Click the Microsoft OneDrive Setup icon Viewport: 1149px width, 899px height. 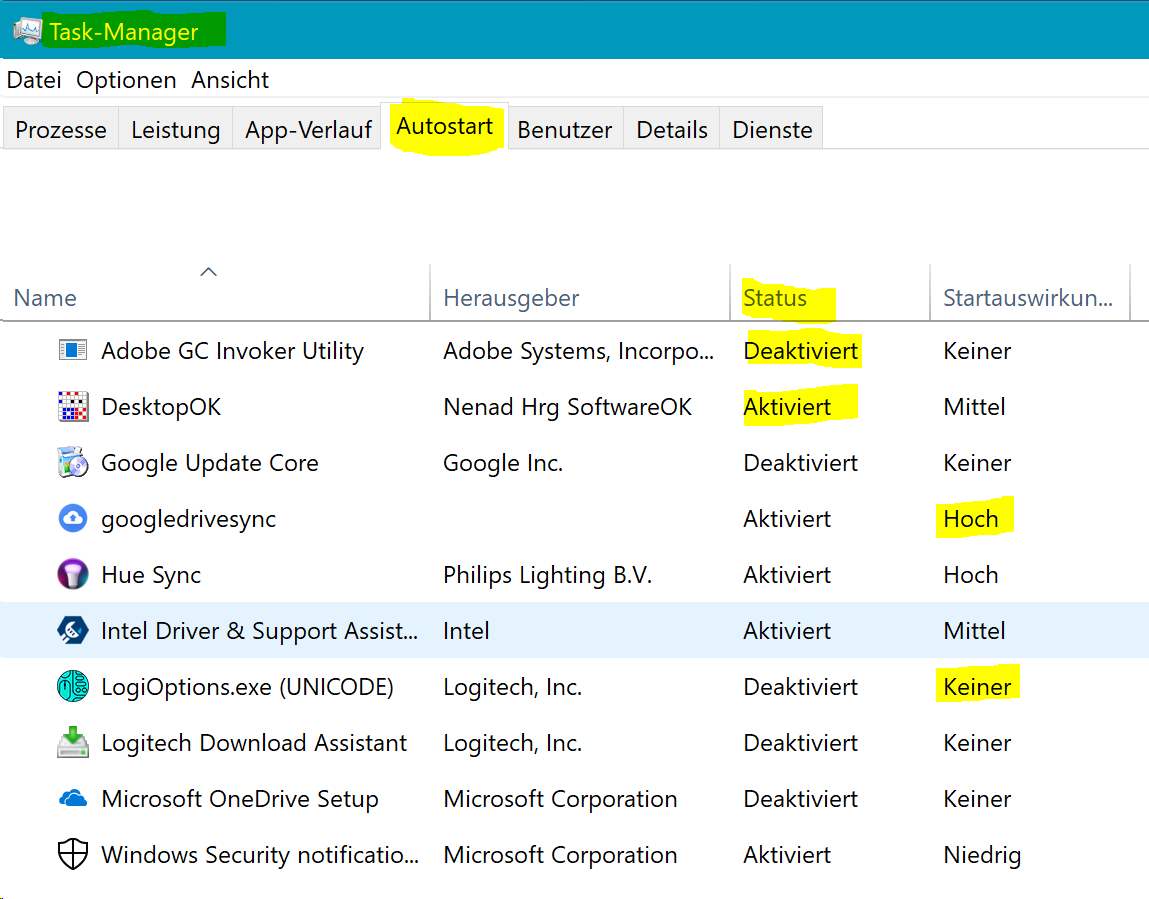pyautogui.click(x=73, y=799)
